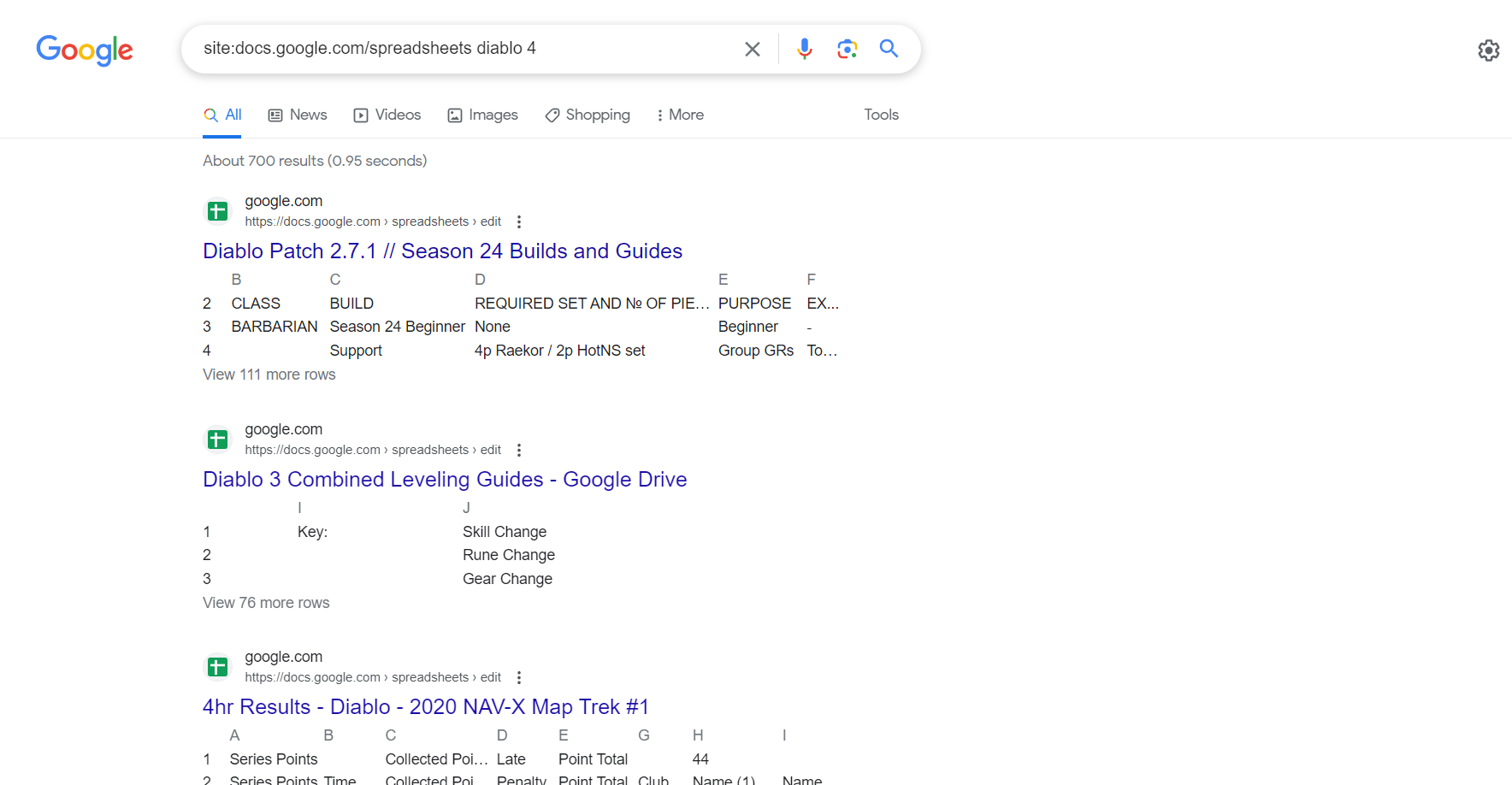Open the Tools filter options

881,115
